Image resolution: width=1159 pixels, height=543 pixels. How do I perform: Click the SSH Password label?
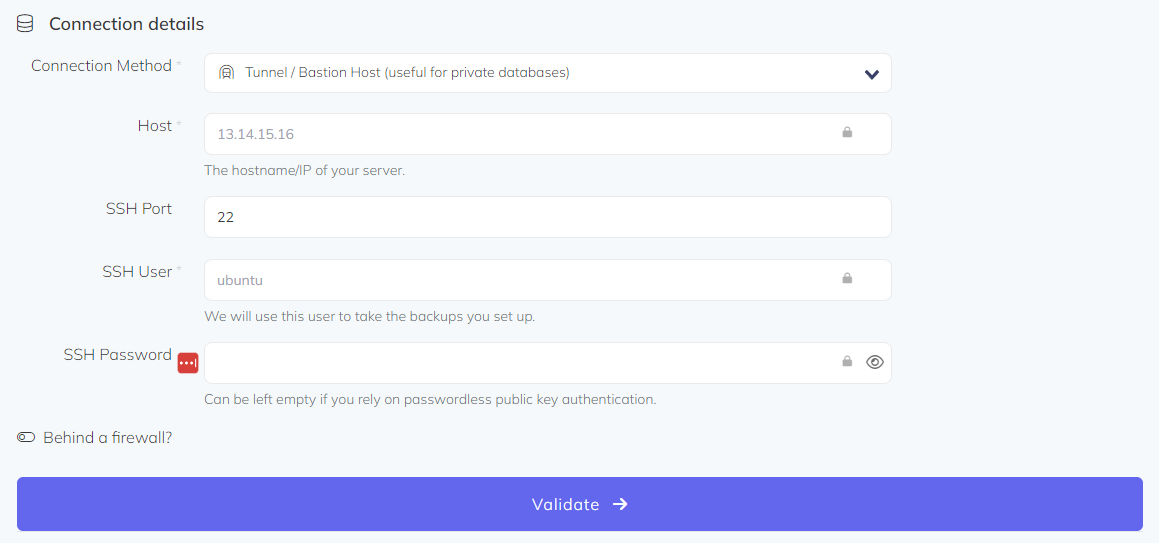(x=118, y=355)
